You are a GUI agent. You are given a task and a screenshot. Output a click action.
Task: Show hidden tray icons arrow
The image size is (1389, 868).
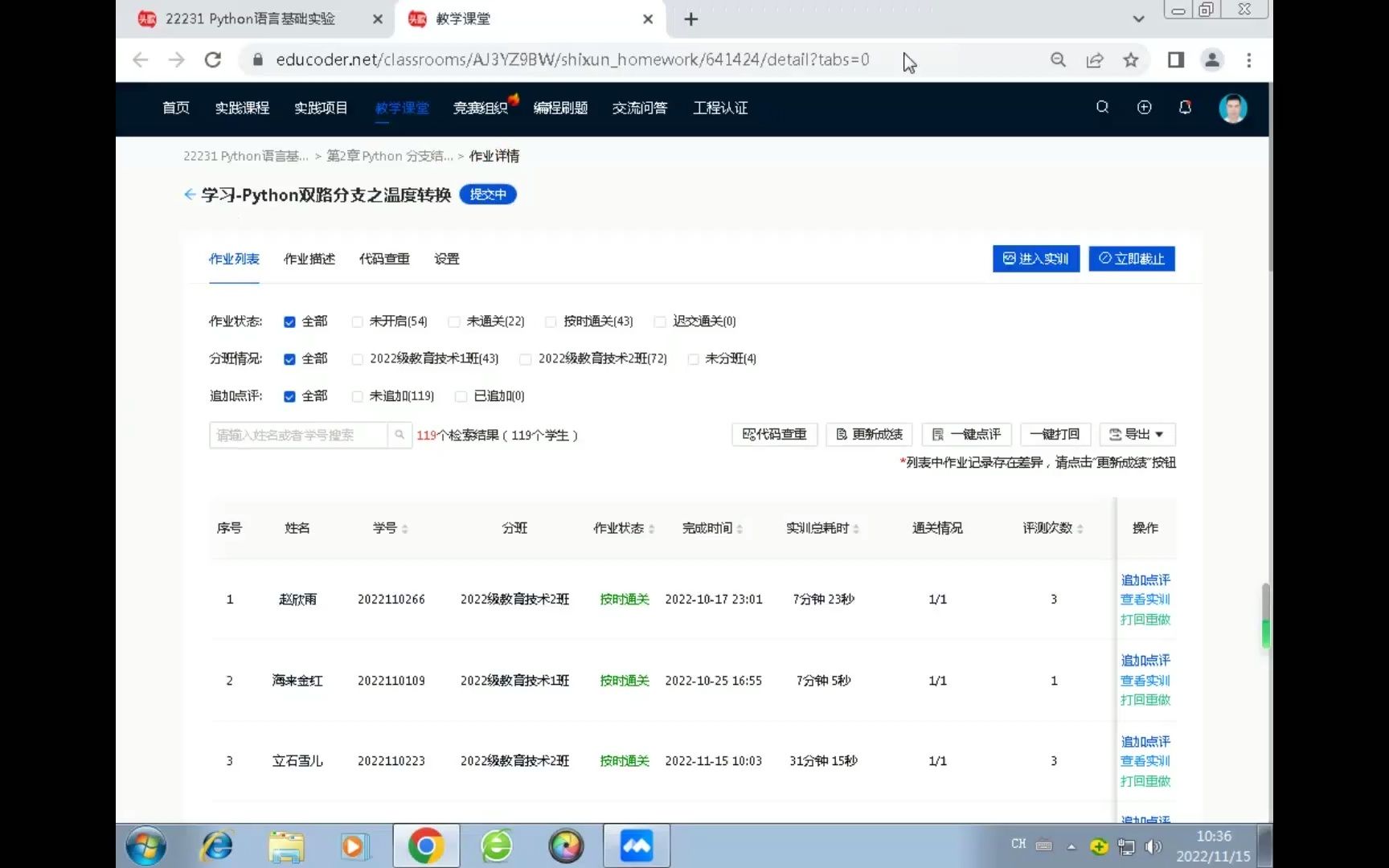point(1071,846)
